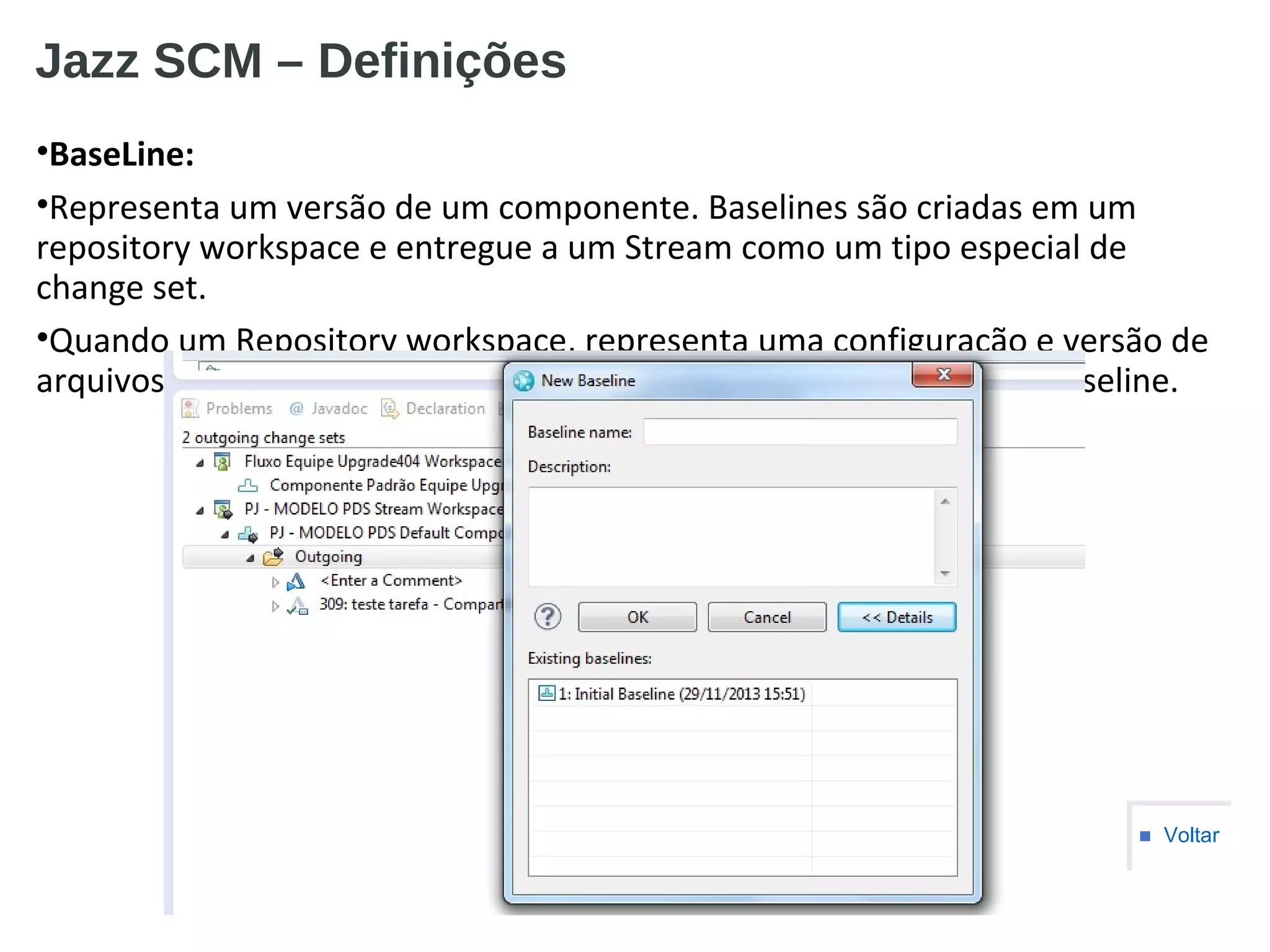Click the Problems tab icon

click(190, 408)
